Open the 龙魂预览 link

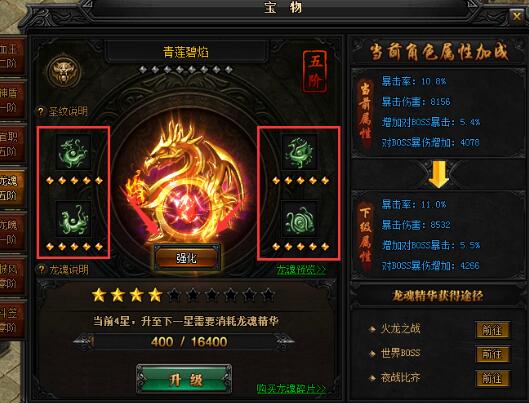pyautogui.click(x=301, y=270)
